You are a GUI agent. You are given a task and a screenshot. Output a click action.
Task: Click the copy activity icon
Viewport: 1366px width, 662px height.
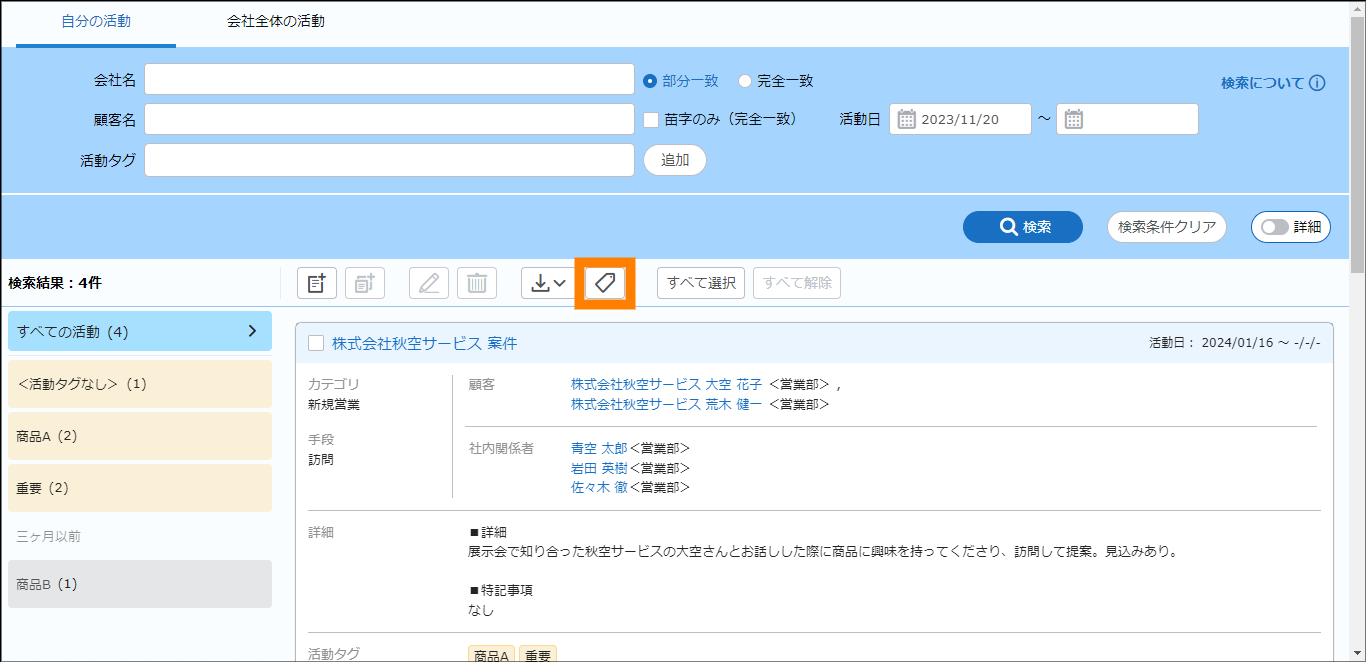[x=365, y=283]
